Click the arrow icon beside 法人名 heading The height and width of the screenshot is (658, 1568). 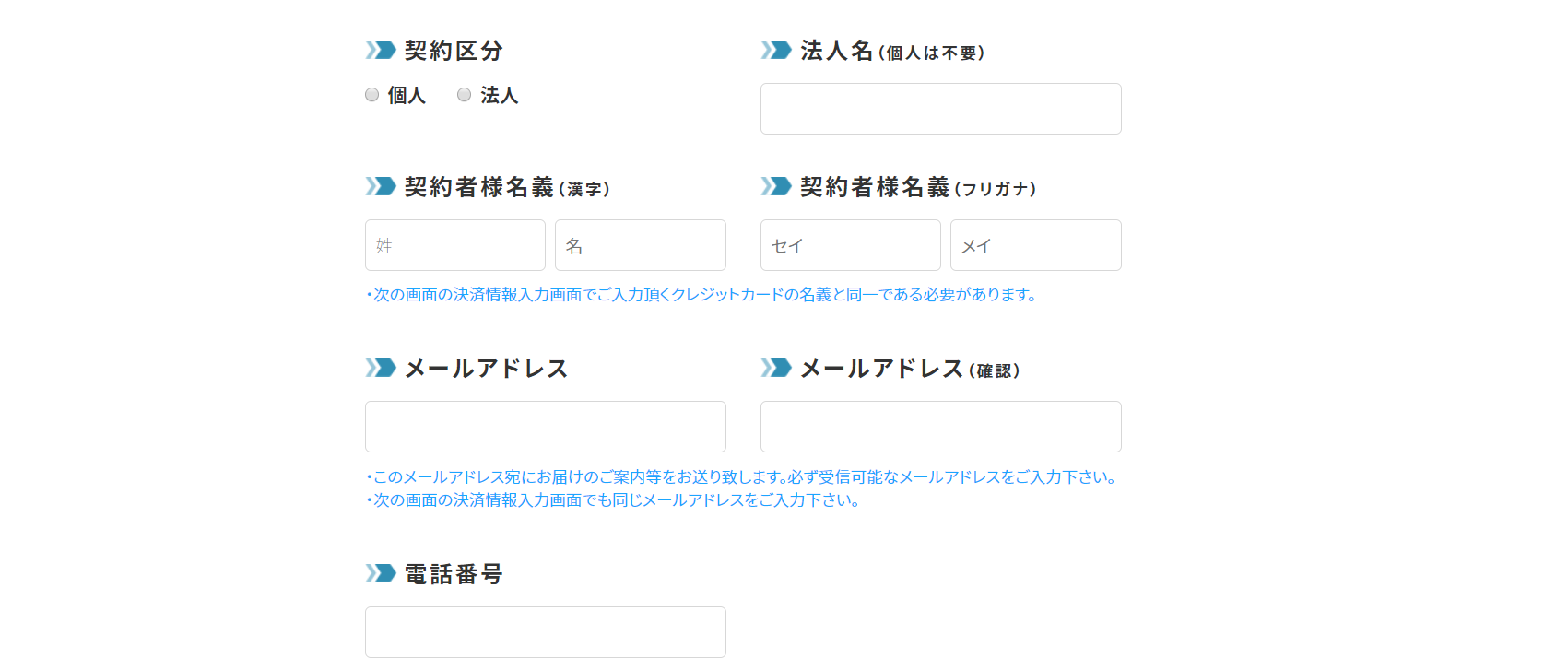775,50
